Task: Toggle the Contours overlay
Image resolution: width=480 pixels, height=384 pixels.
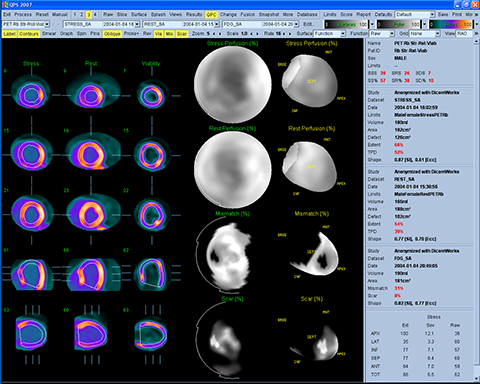Action: tap(29, 34)
